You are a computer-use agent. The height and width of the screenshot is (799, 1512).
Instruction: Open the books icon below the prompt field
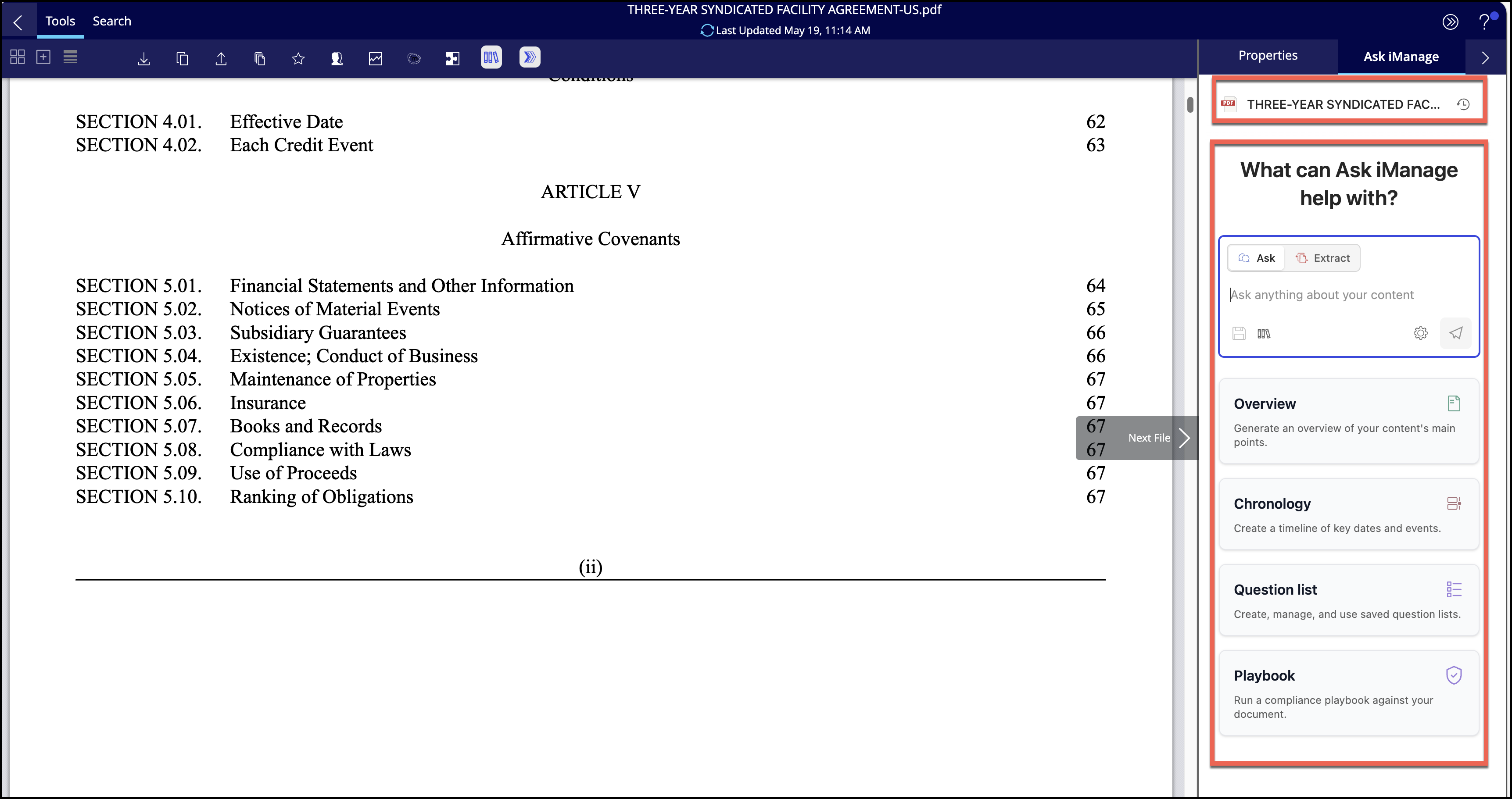[1264, 334]
